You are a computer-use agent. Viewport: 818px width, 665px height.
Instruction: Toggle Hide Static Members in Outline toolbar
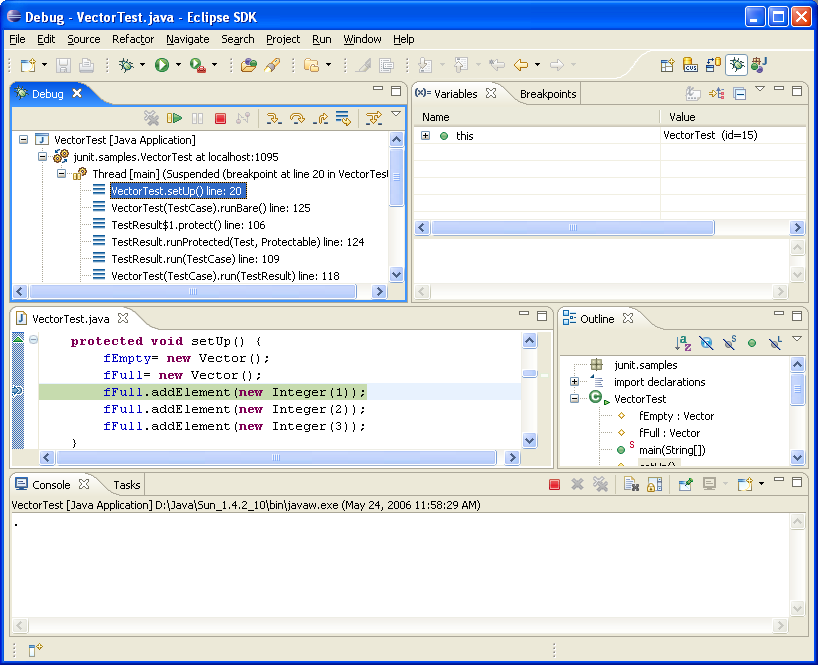[x=729, y=343]
